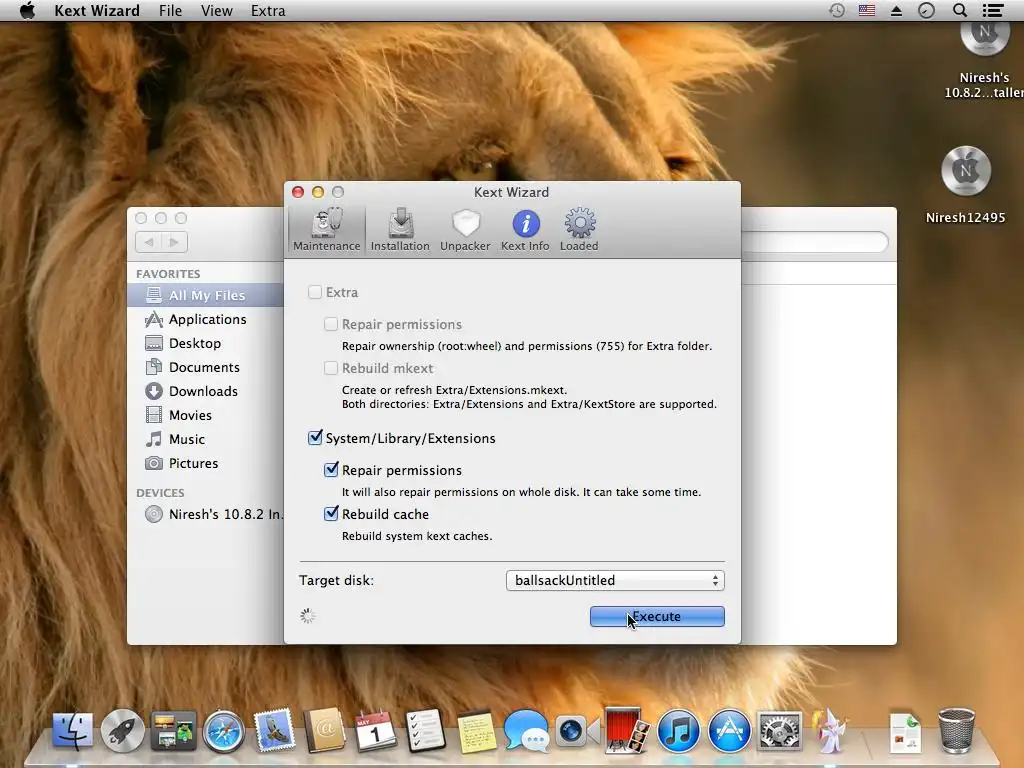
Task: Open Mail from the Dock
Action: pos(274,730)
